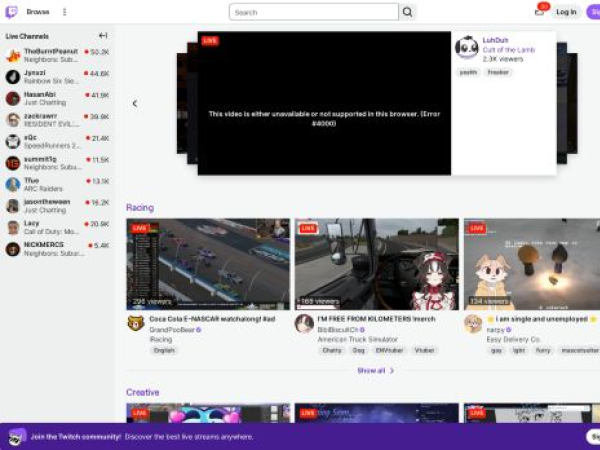Screen dimensions: 600x450
Task: Open Coca Cola E-NASCAR watchalong title
Action: pos(212,319)
